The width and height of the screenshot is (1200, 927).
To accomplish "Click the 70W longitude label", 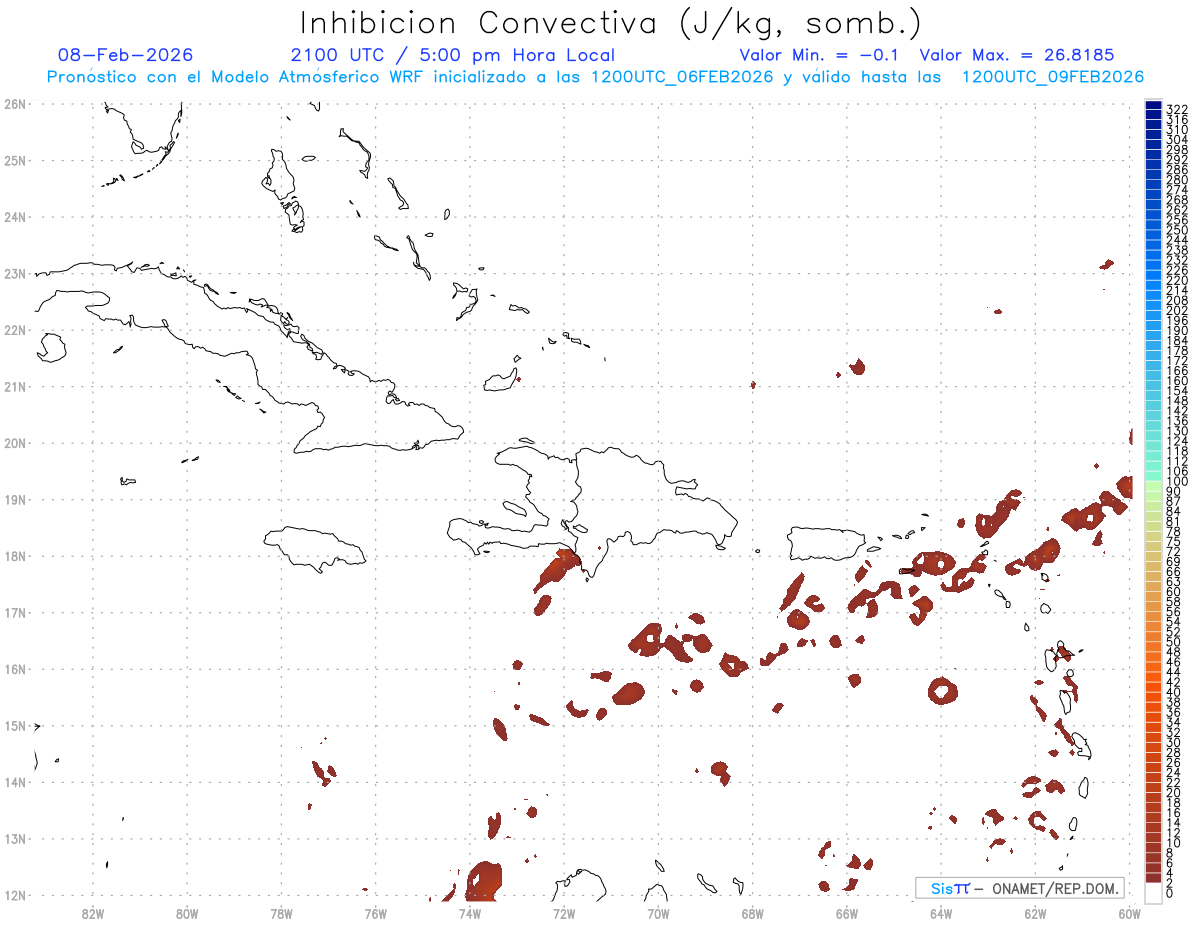I will pos(658,913).
